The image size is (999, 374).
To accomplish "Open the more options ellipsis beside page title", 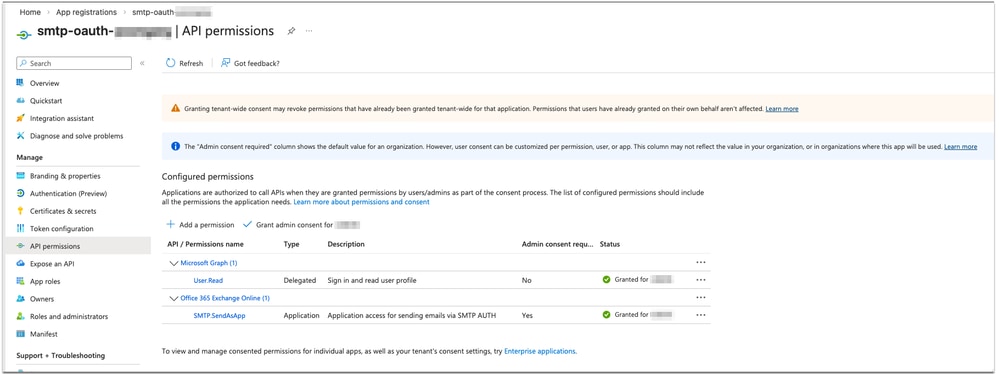I will (x=309, y=31).
